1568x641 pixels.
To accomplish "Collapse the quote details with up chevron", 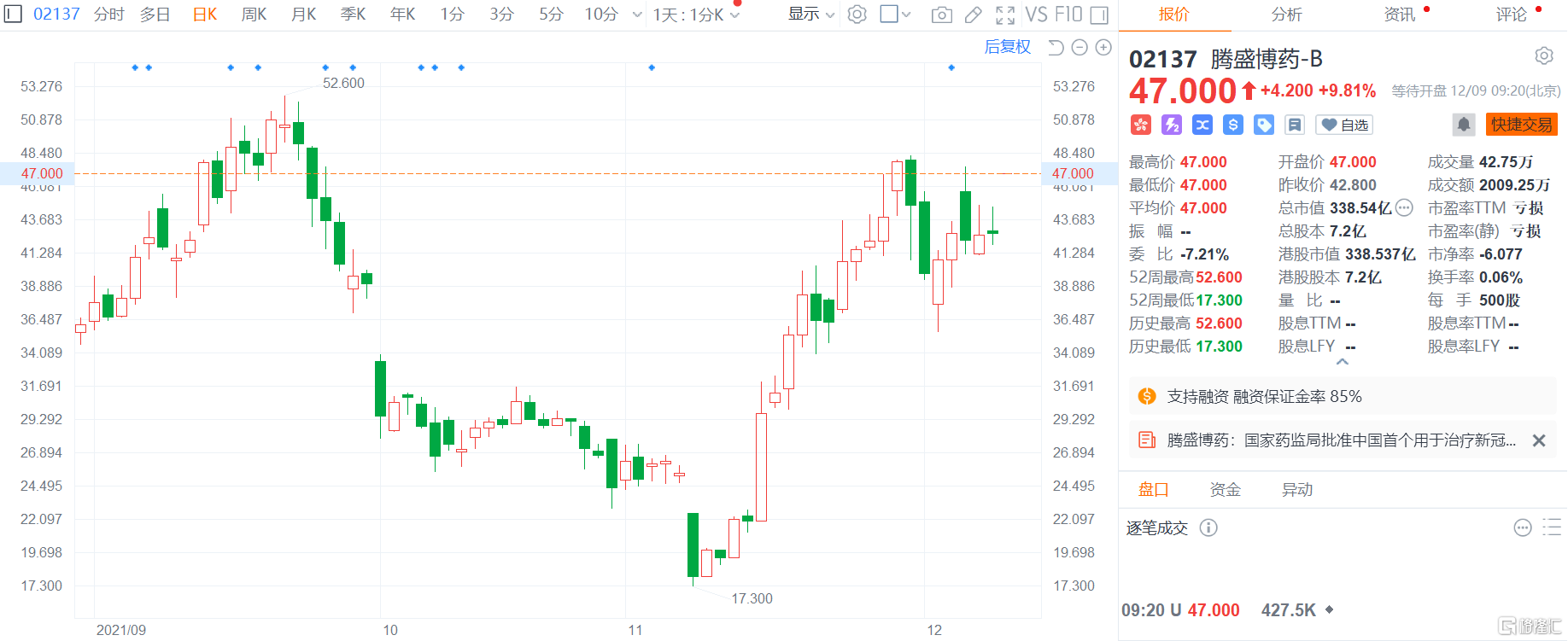I will pyautogui.click(x=1343, y=362).
